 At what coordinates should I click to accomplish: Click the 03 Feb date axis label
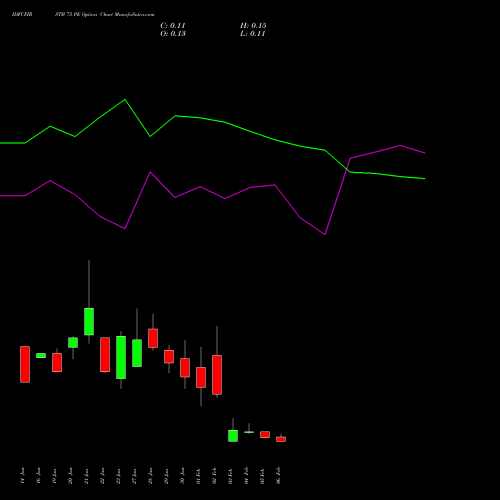click(x=231, y=476)
